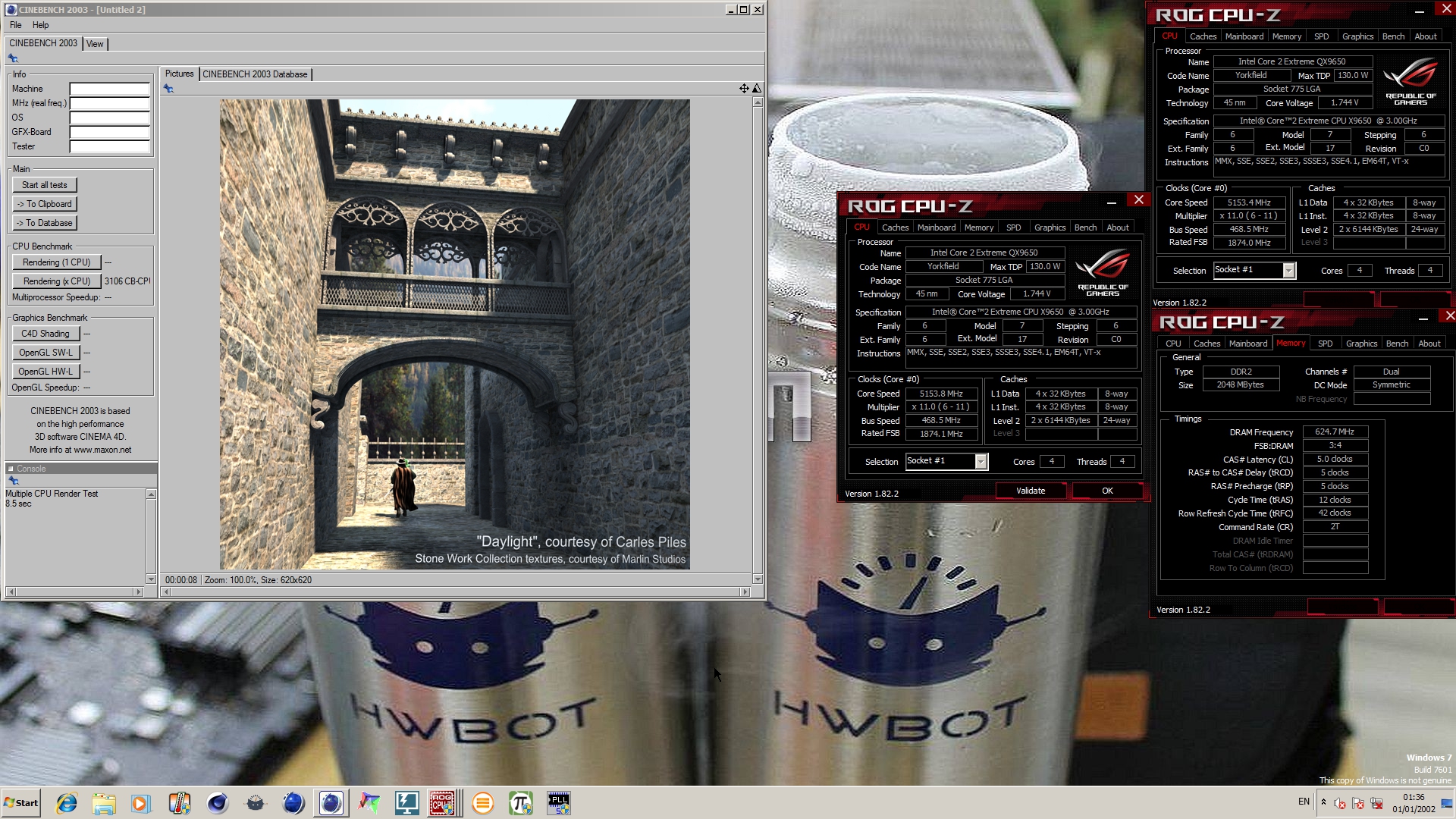Open the thermometer temperature app on taskbar
This screenshot has height=819, width=1456.
pos(180,803)
